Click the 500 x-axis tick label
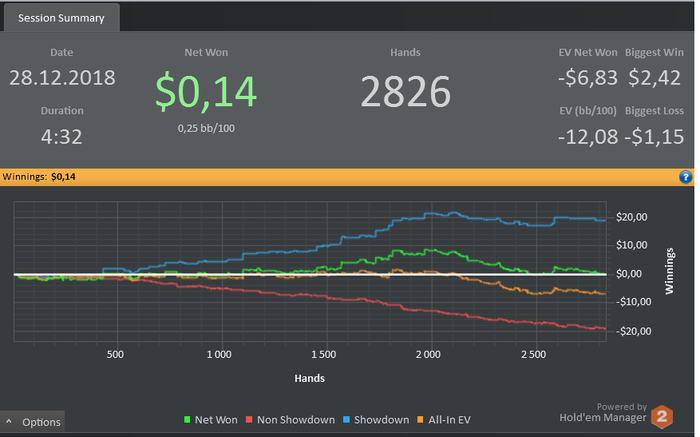Image resolution: width=700 pixels, height=437 pixels. click(x=115, y=355)
